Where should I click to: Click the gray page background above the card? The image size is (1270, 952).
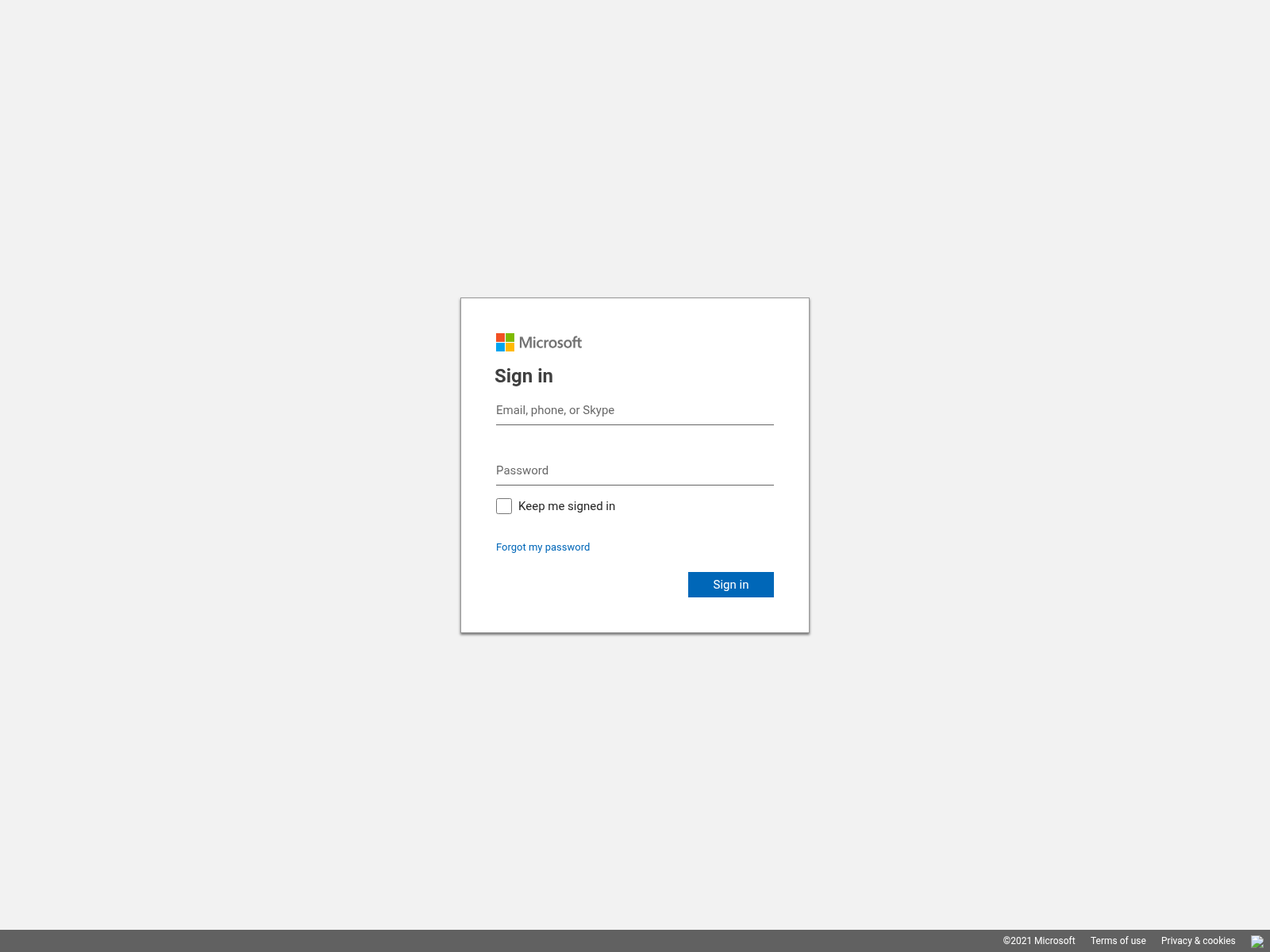click(635, 159)
